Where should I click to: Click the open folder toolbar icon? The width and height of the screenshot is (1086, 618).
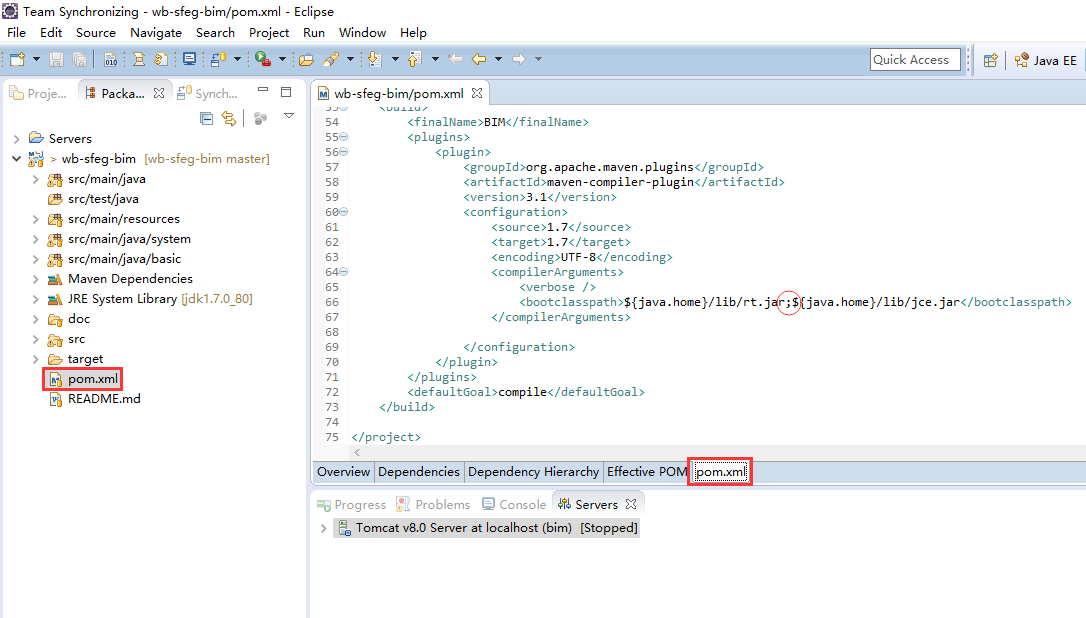click(x=306, y=60)
